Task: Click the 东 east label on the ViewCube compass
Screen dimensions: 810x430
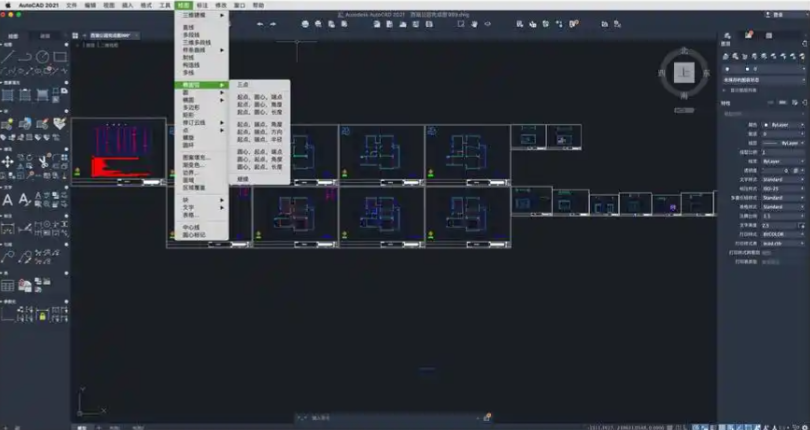Action: [706, 73]
